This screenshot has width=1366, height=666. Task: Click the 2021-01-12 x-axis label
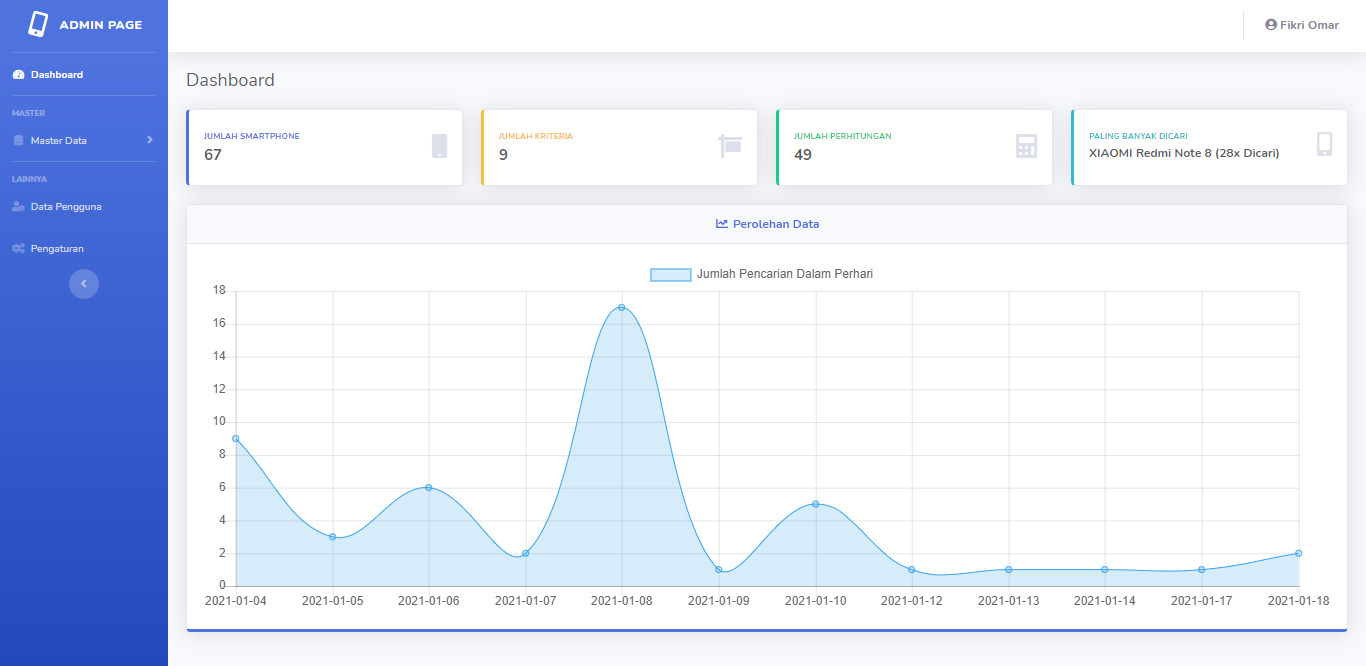912,601
